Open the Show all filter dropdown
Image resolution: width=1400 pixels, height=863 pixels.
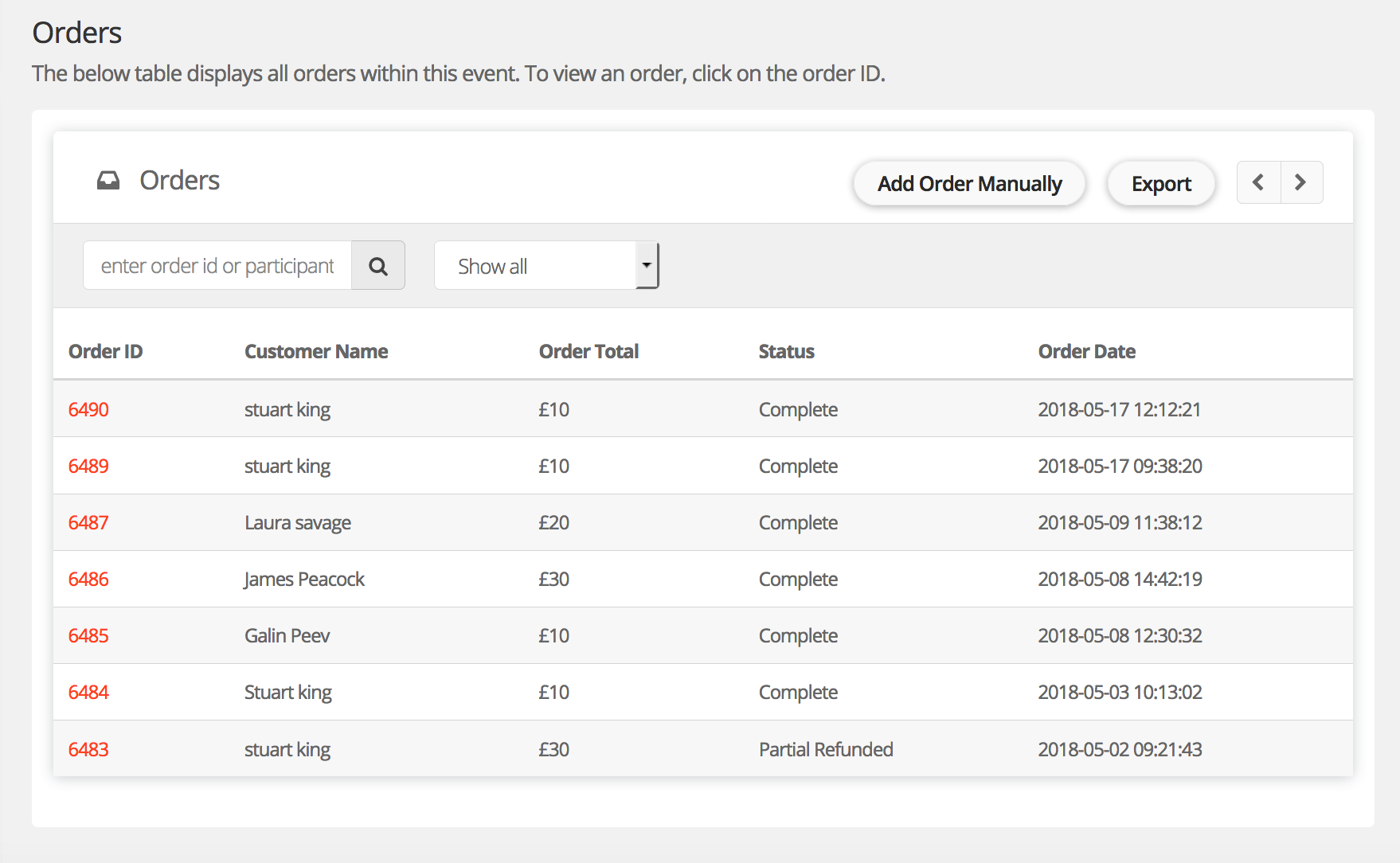click(546, 266)
